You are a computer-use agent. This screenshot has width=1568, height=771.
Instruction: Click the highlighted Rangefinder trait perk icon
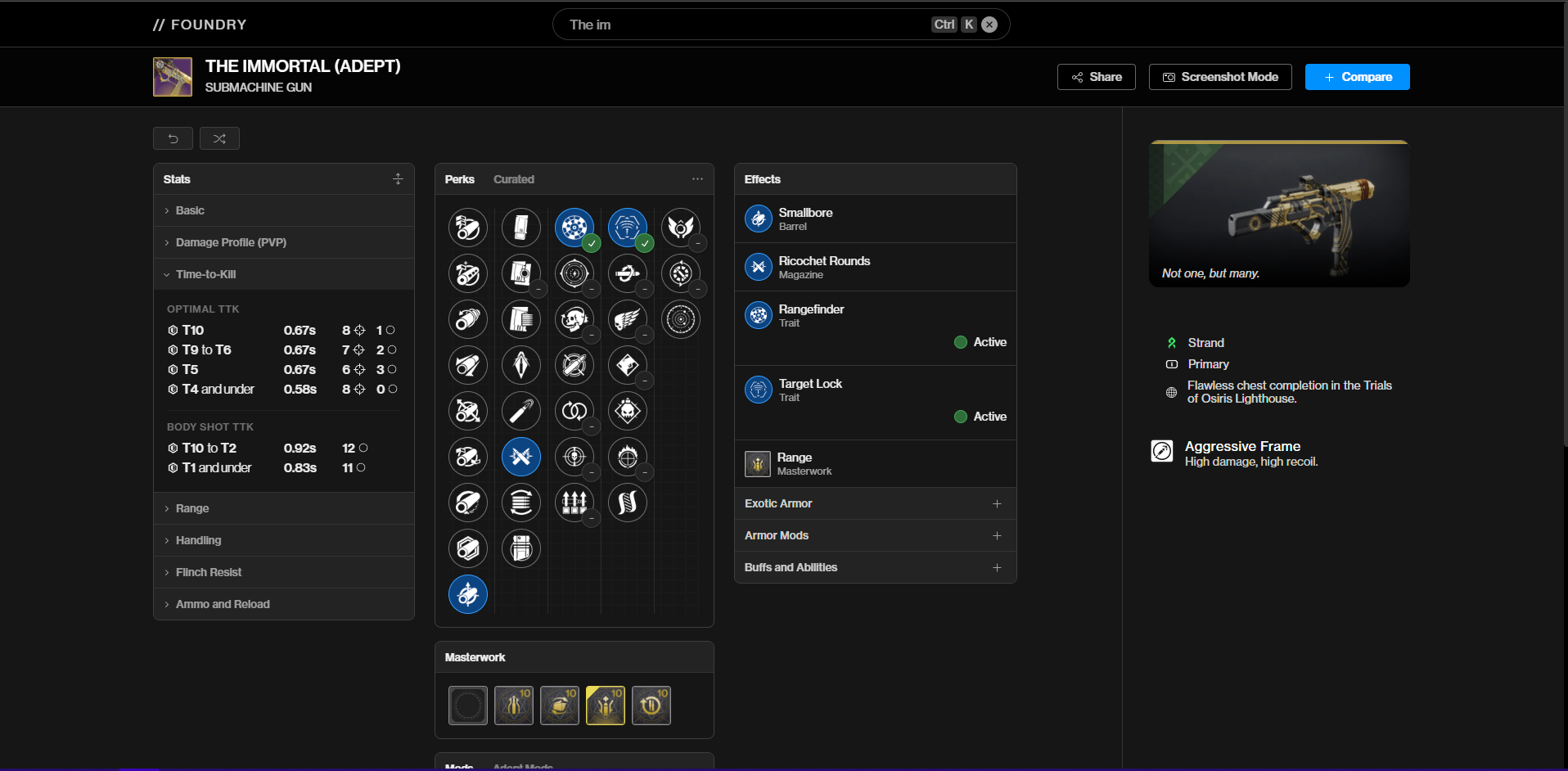coord(574,228)
